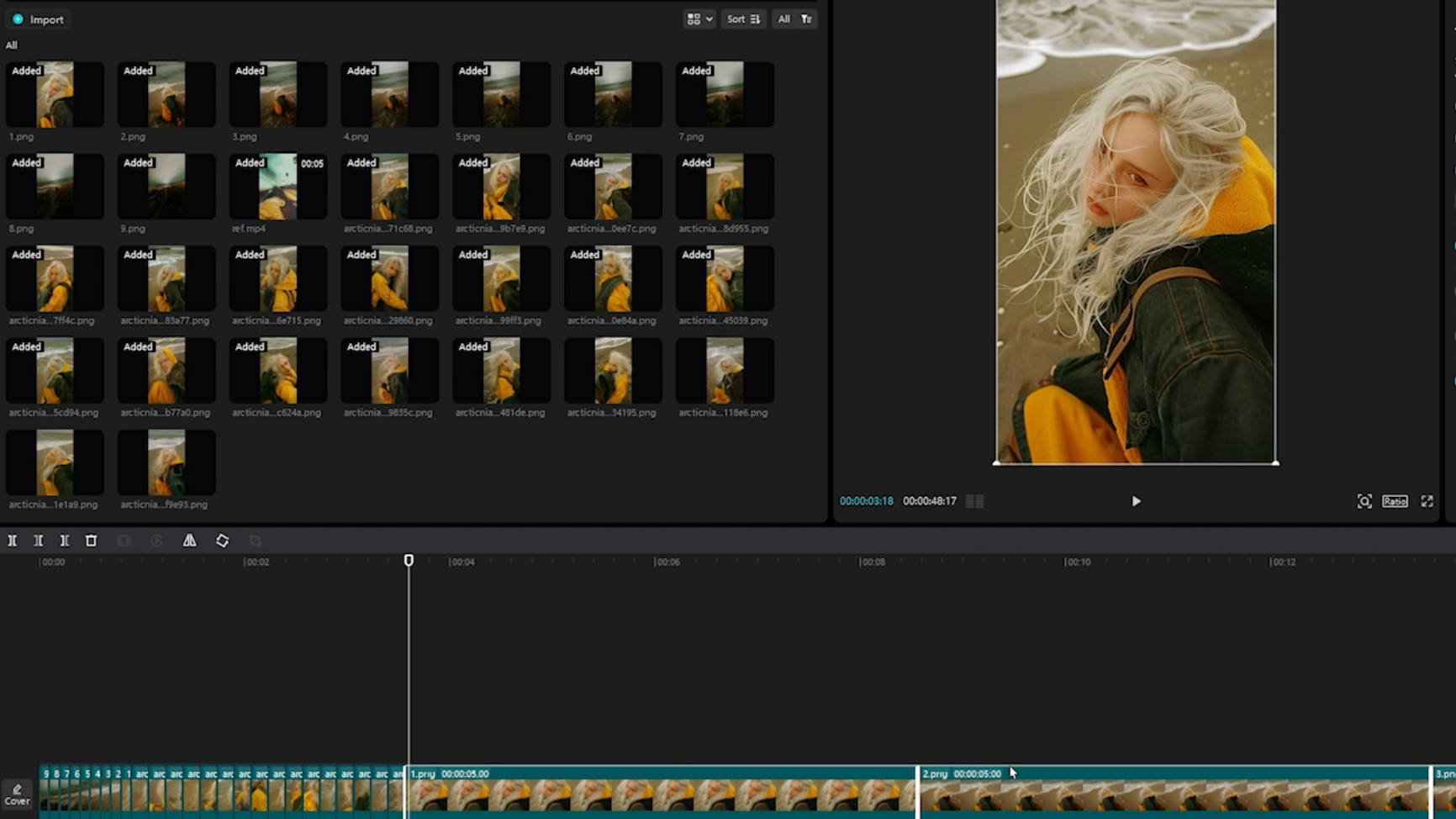Select arcticnia...b77a0.png thumbnail

[x=166, y=370]
